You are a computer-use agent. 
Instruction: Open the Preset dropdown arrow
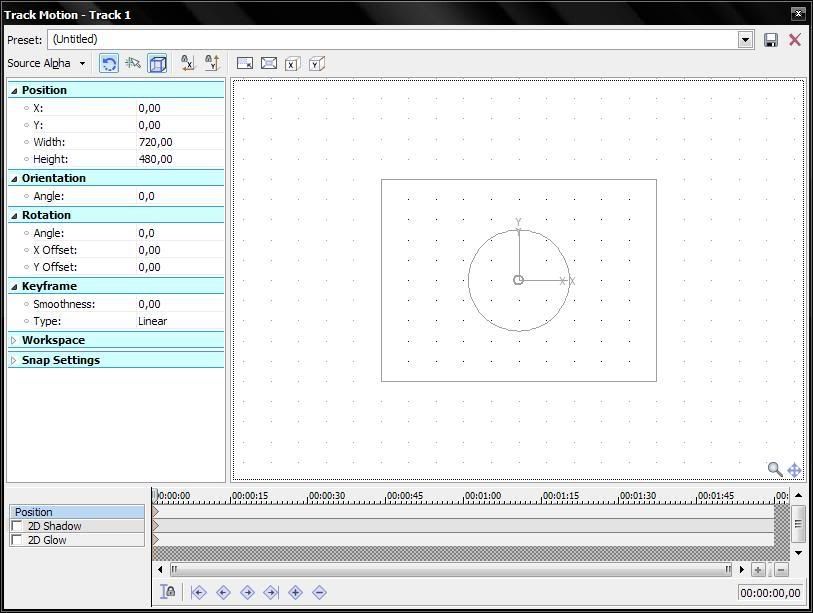[745, 40]
